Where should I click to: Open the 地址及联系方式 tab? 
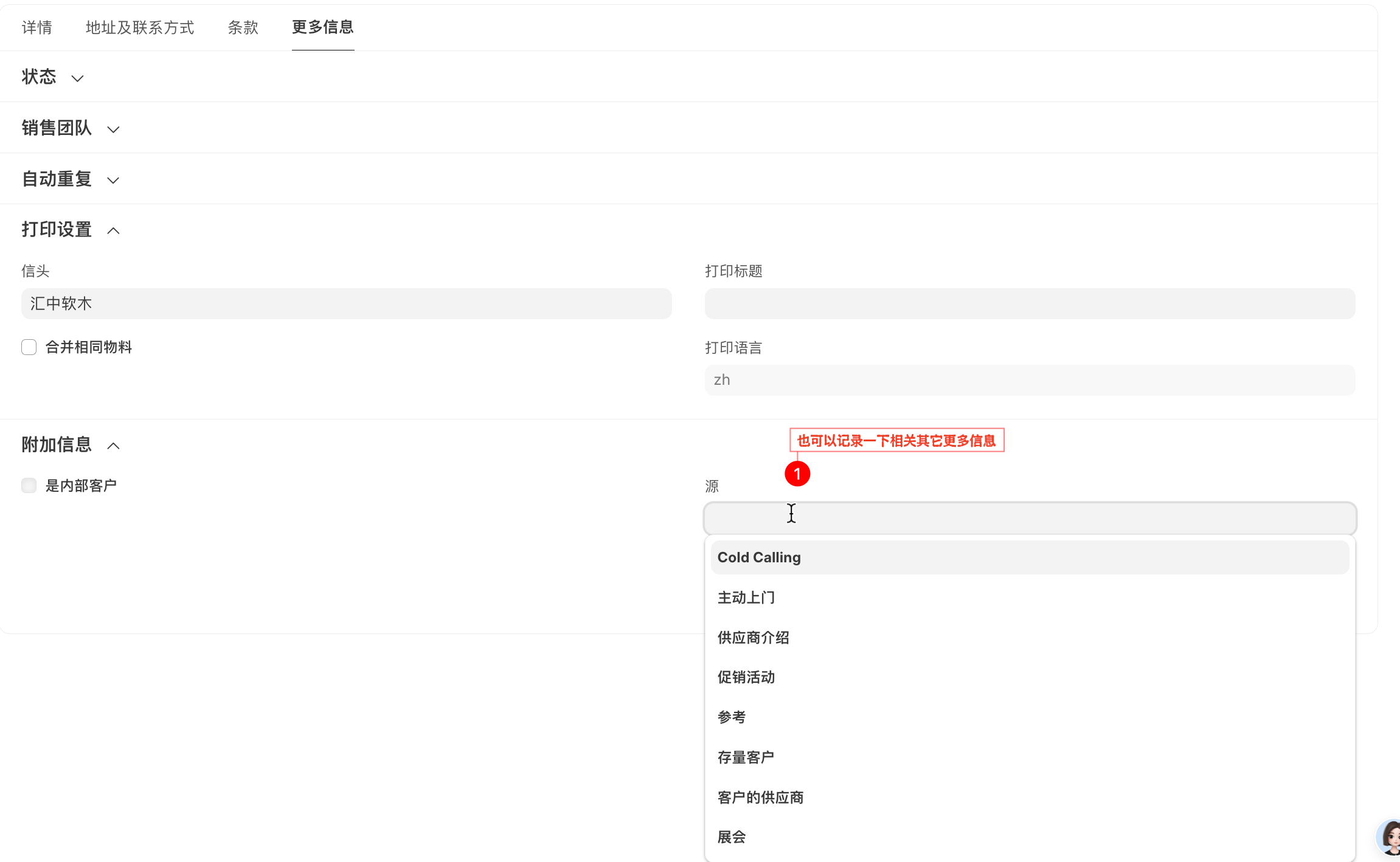[x=140, y=27]
